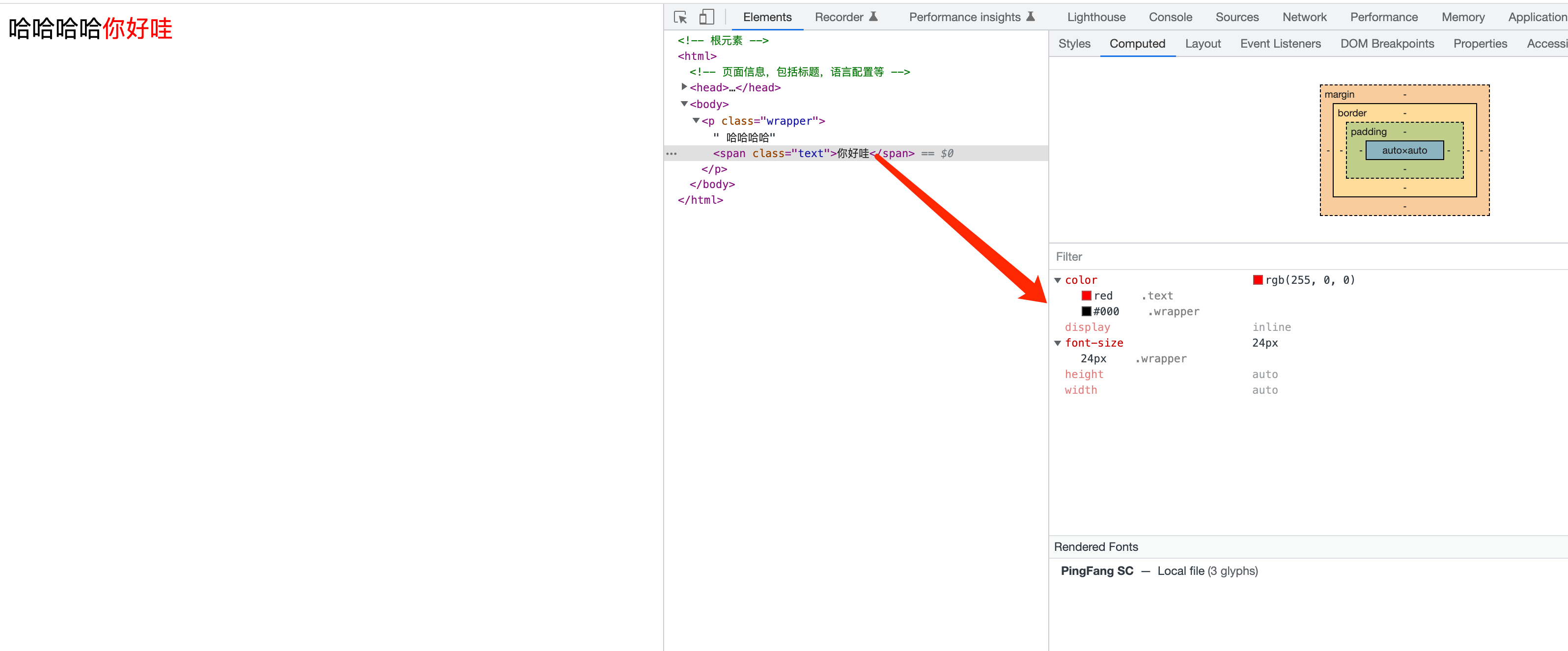Open the Network tab
This screenshot has height=651, width=1568.
coord(1304,17)
